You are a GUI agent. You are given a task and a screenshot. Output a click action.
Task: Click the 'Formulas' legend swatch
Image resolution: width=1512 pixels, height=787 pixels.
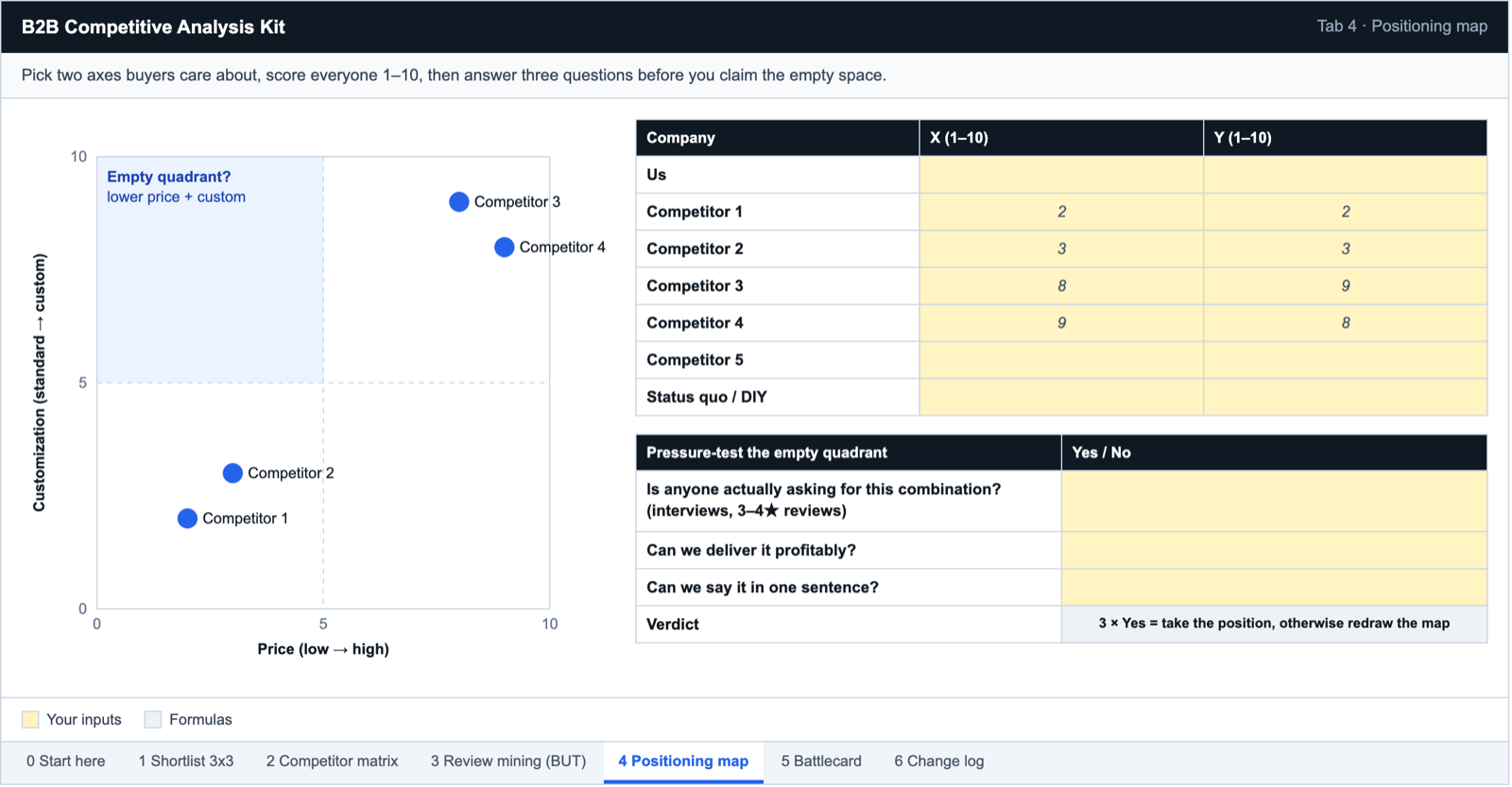click(153, 720)
